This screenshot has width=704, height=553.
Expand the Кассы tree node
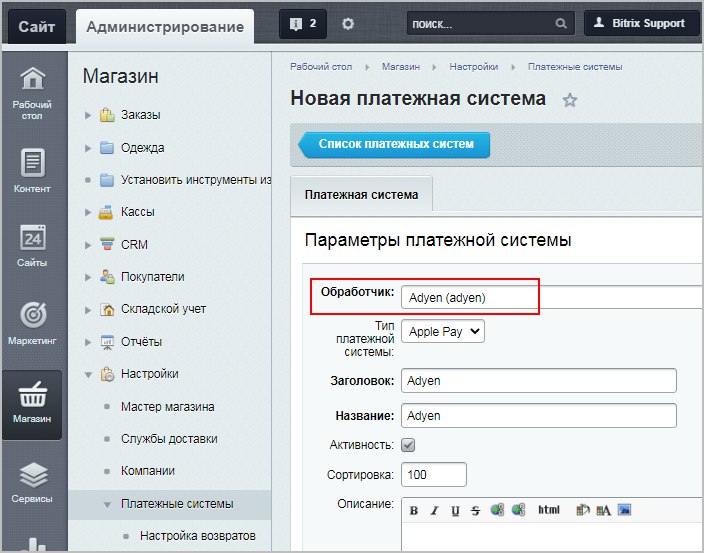pyautogui.click(x=88, y=212)
